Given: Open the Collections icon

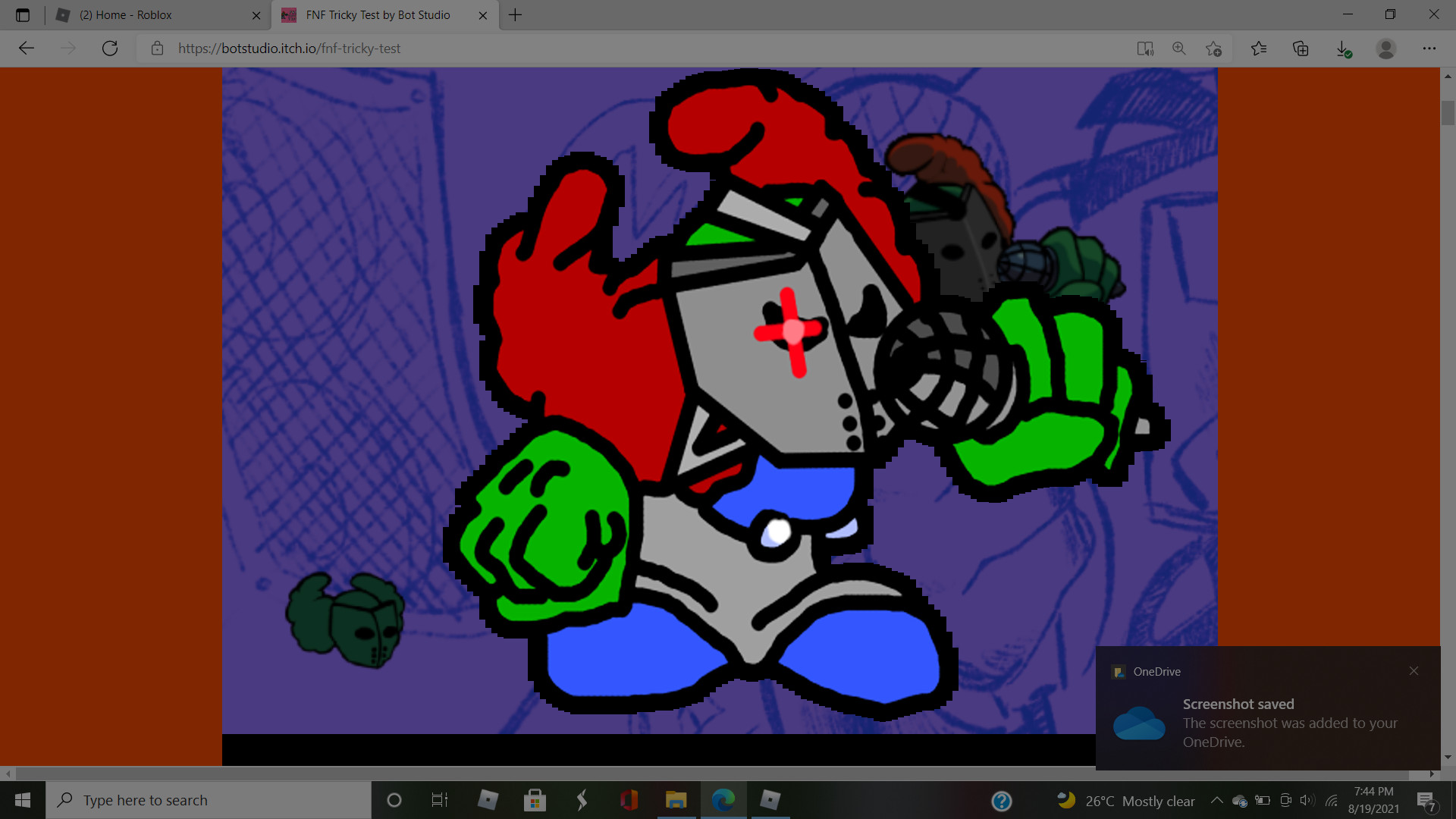Looking at the screenshot, I should click(1301, 49).
